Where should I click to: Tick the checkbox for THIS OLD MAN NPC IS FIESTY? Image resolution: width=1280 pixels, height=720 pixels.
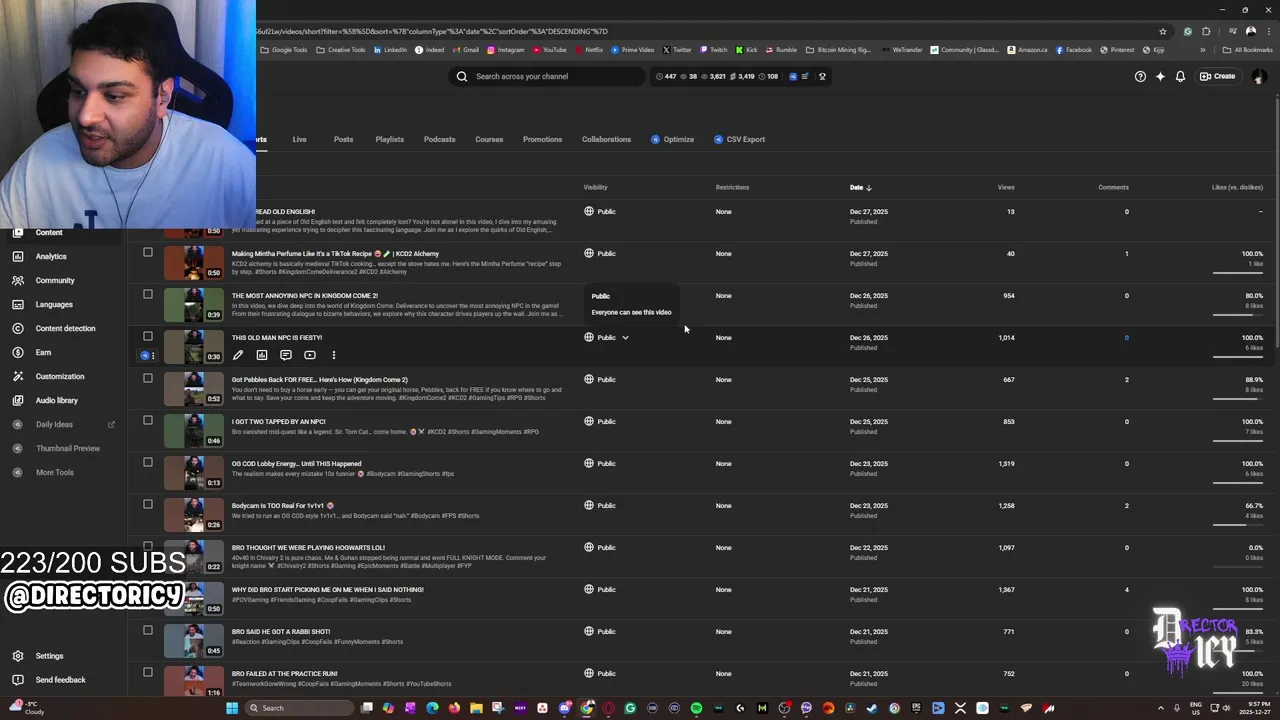point(148,336)
